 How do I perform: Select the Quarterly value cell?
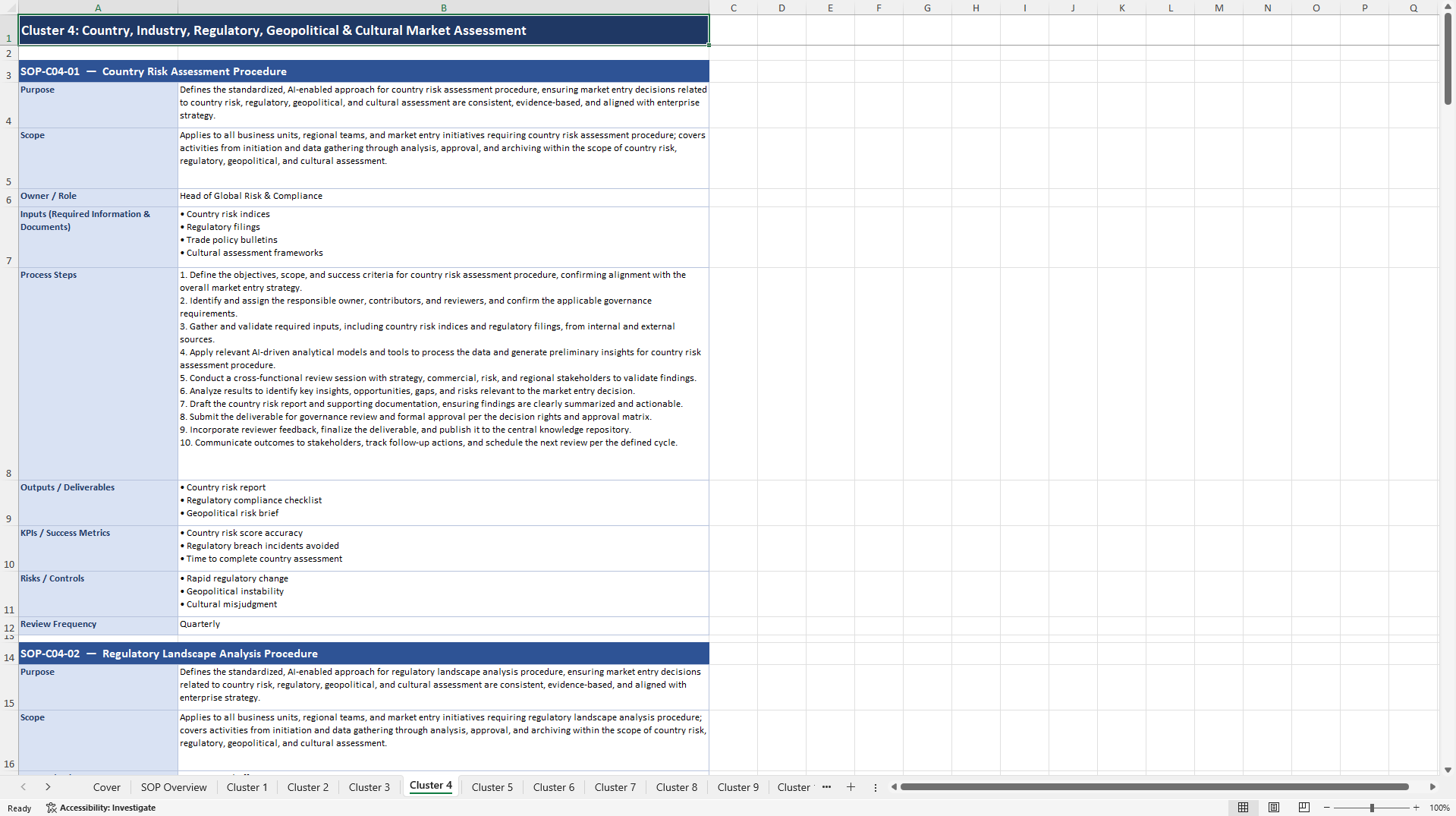coord(444,625)
